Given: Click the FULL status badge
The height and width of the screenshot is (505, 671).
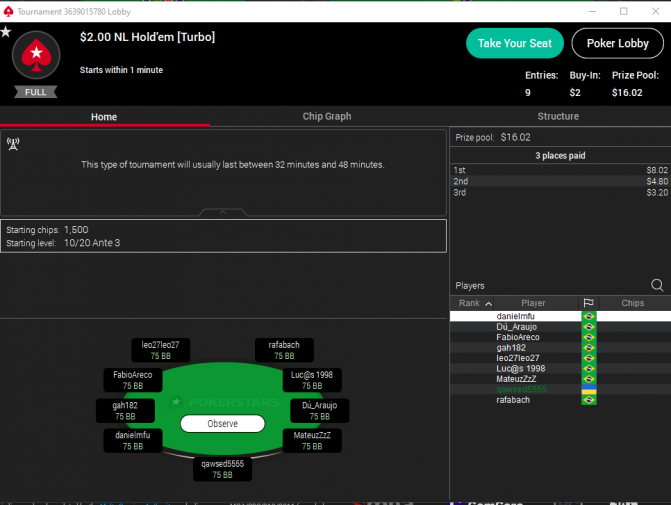Looking at the screenshot, I should tap(36, 92).
